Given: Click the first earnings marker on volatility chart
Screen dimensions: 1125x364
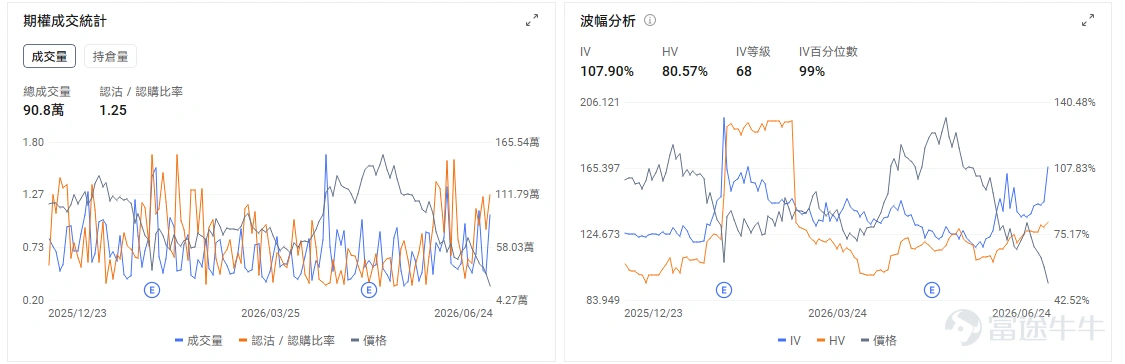Looking at the screenshot, I should 724,289.
